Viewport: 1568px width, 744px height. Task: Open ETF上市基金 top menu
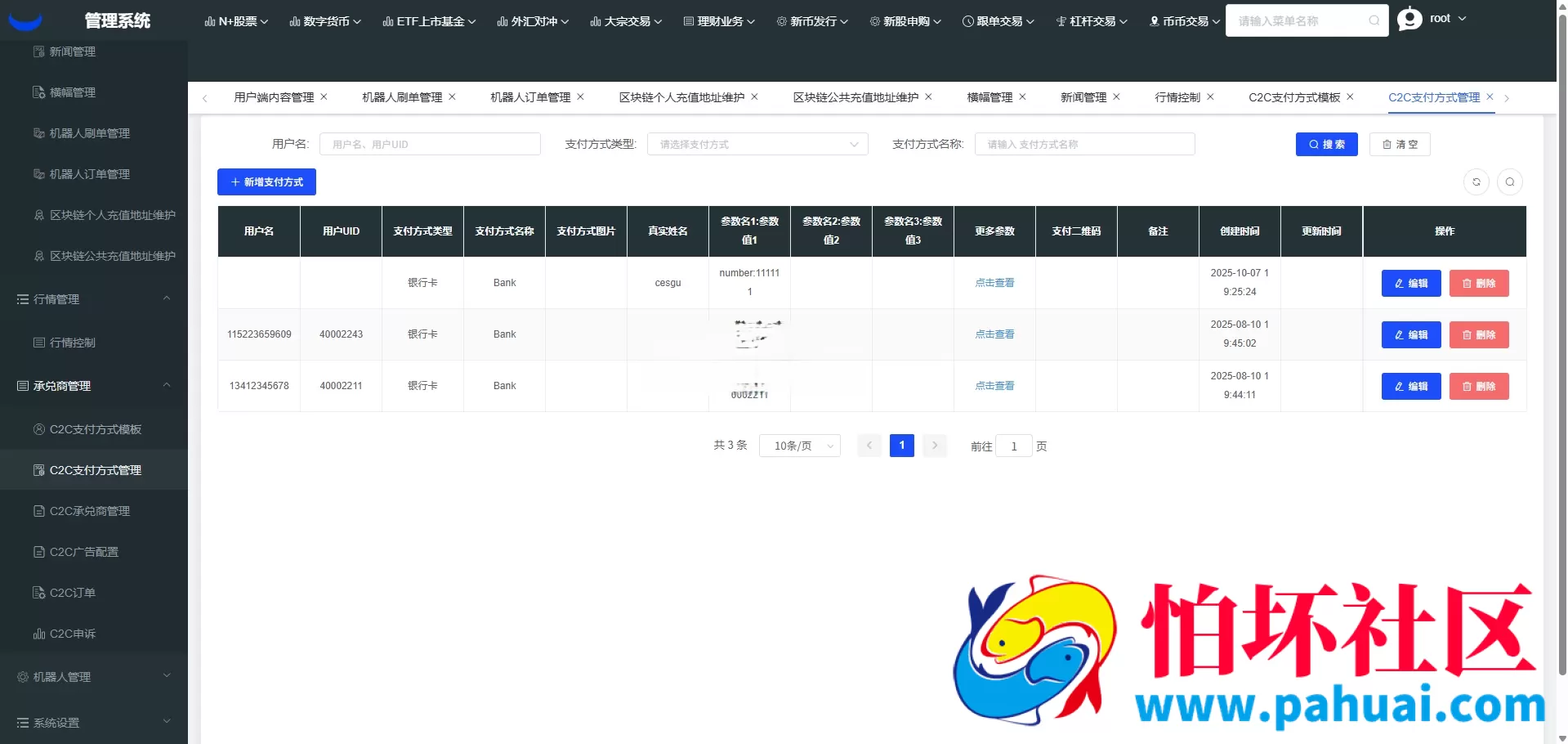point(429,21)
